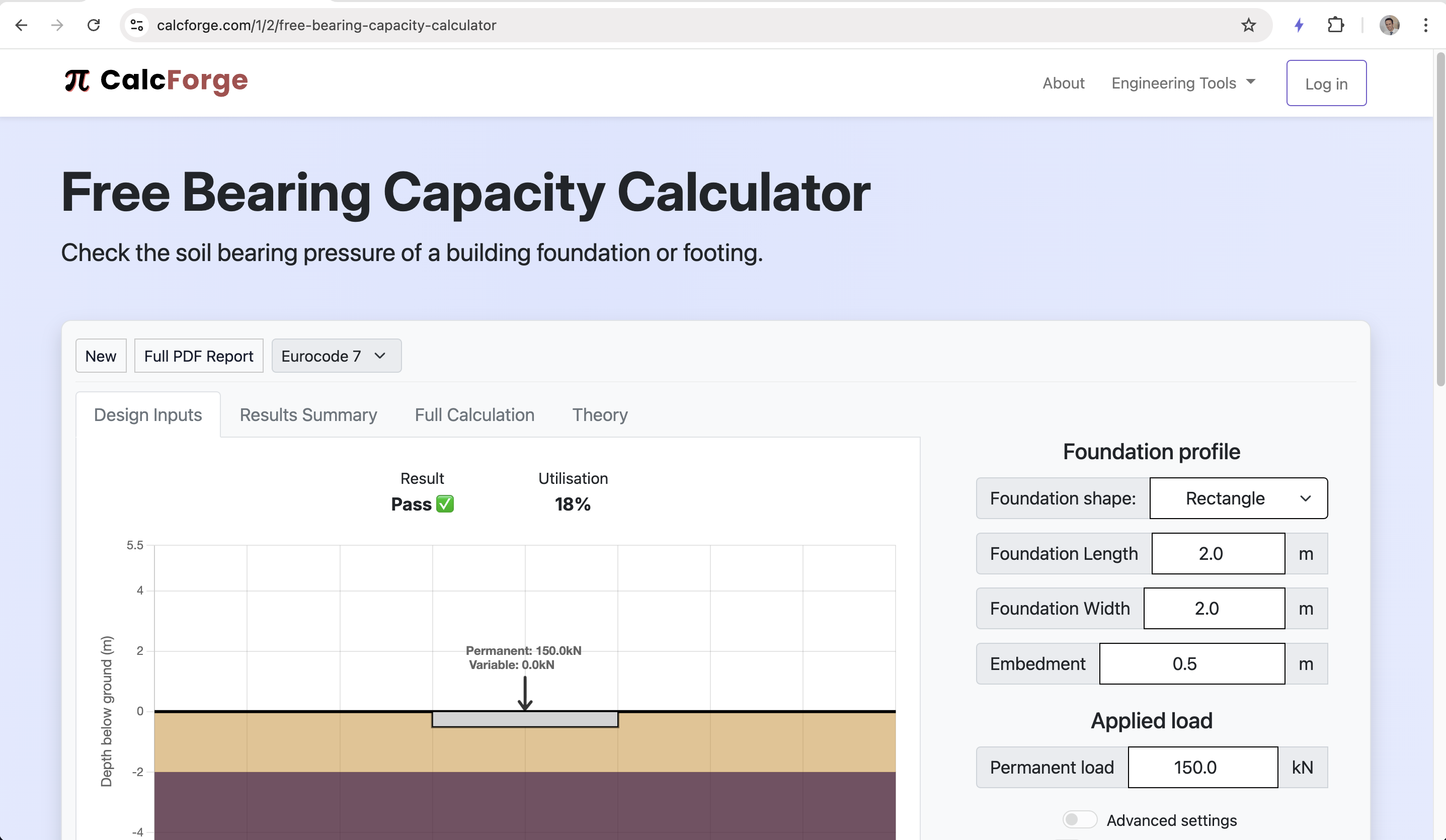
Task: Click the 'Foundation shape:' label
Action: [1063, 498]
